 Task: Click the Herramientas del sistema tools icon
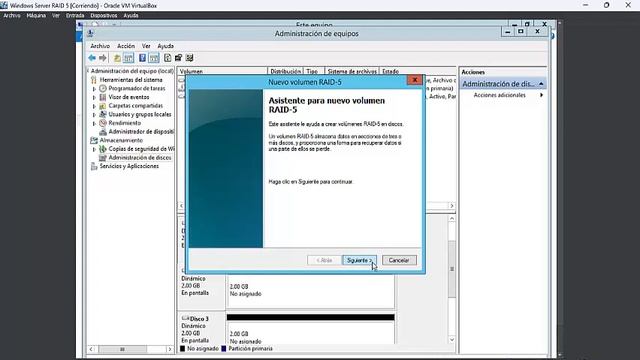pyautogui.click(x=94, y=80)
